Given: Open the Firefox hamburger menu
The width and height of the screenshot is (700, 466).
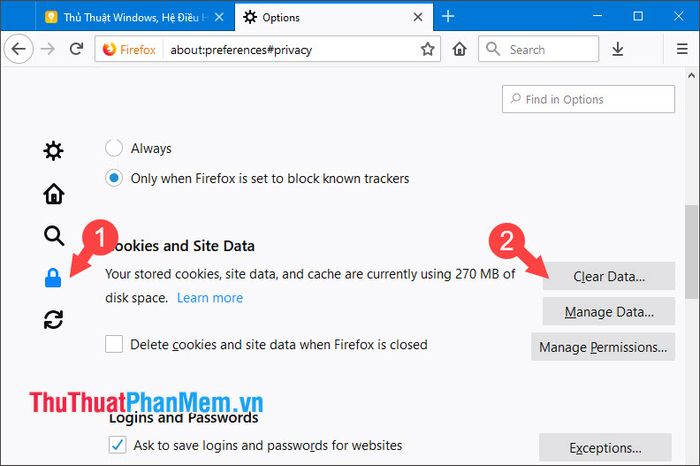Looking at the screenshot, I should [x=682, y=49].
